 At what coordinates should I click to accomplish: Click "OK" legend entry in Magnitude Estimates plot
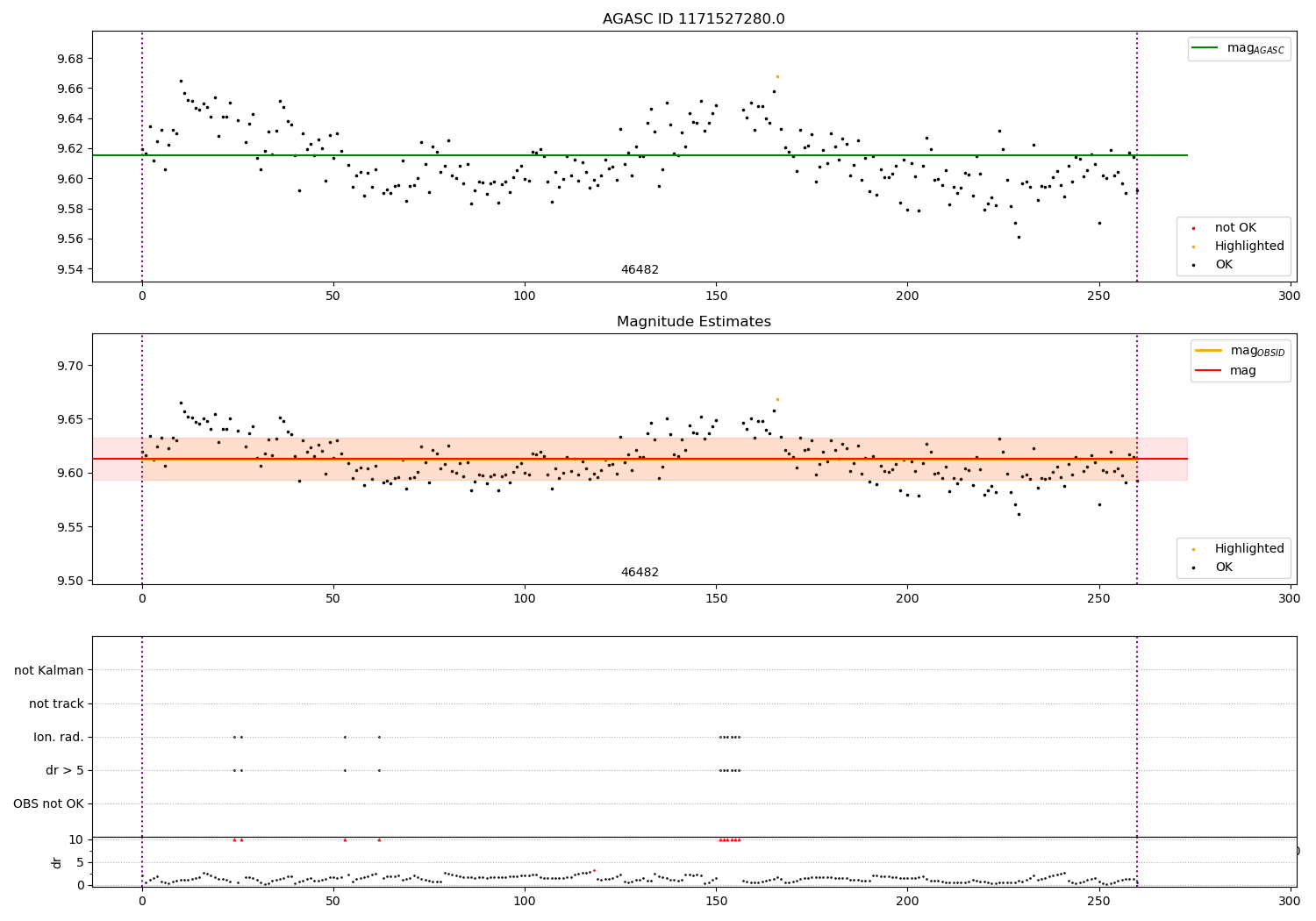click(1224, 568)
